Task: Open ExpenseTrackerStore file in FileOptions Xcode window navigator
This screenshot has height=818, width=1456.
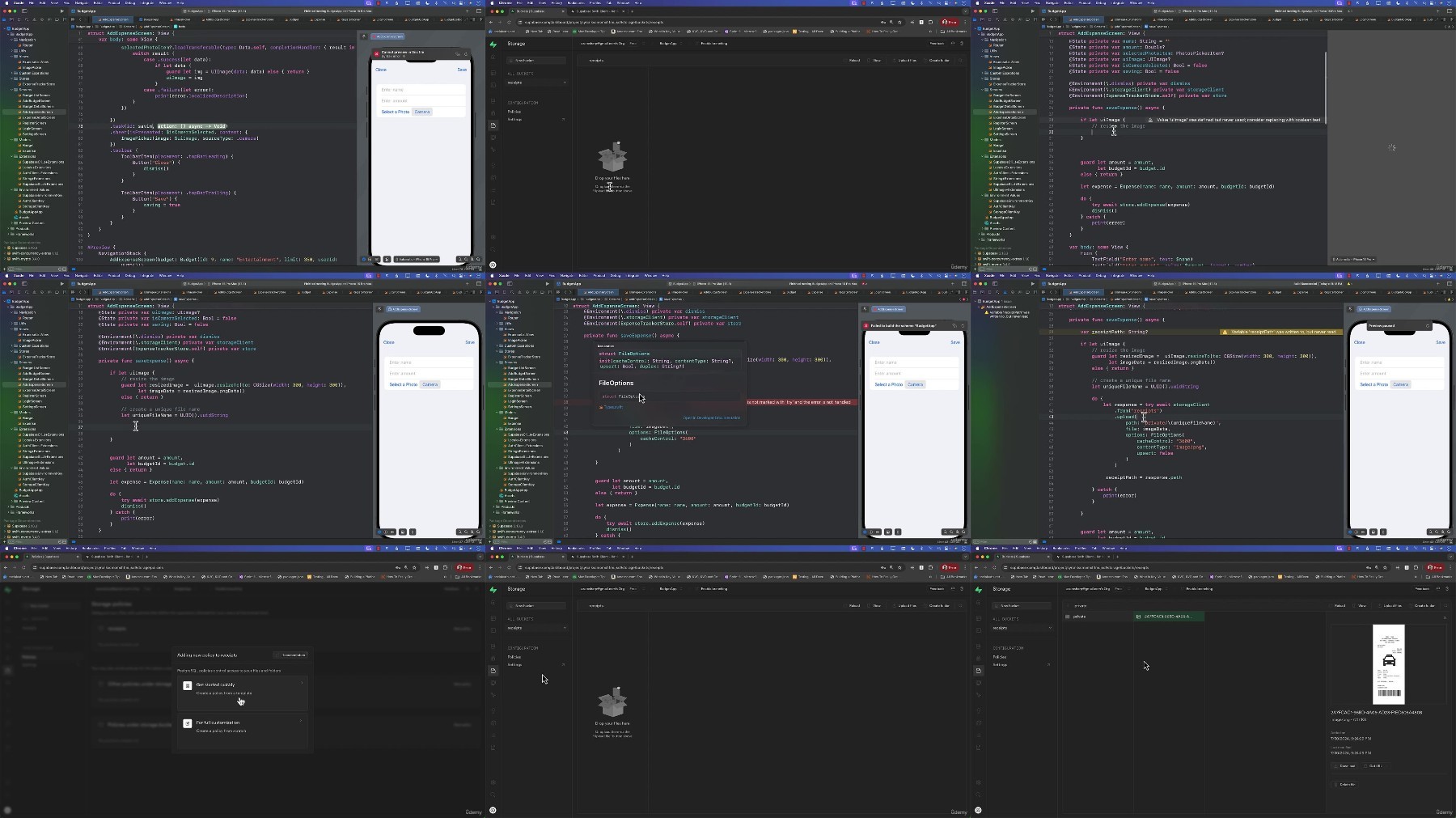Action: pos(523,357)
